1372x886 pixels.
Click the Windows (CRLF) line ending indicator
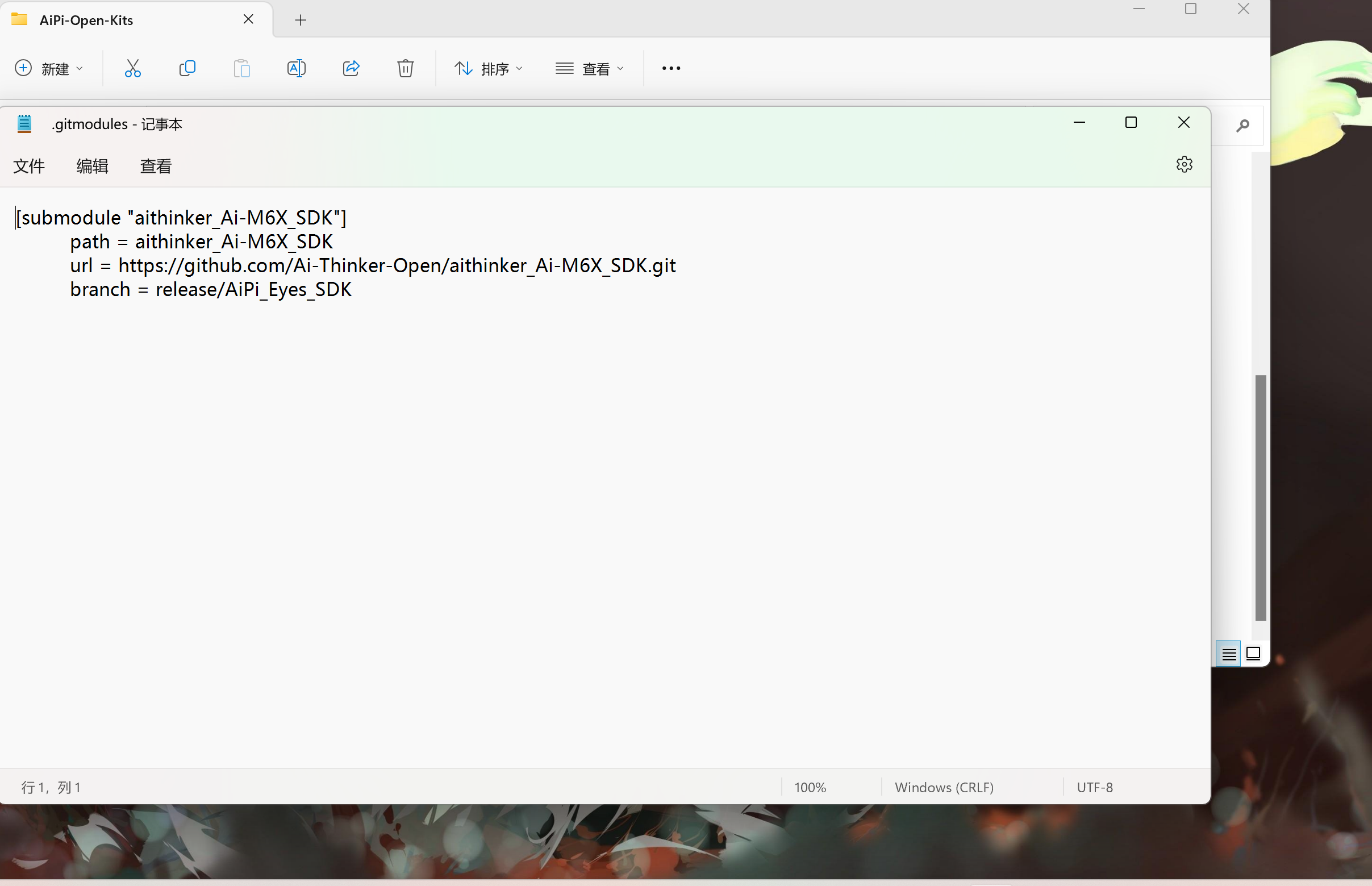944,787
